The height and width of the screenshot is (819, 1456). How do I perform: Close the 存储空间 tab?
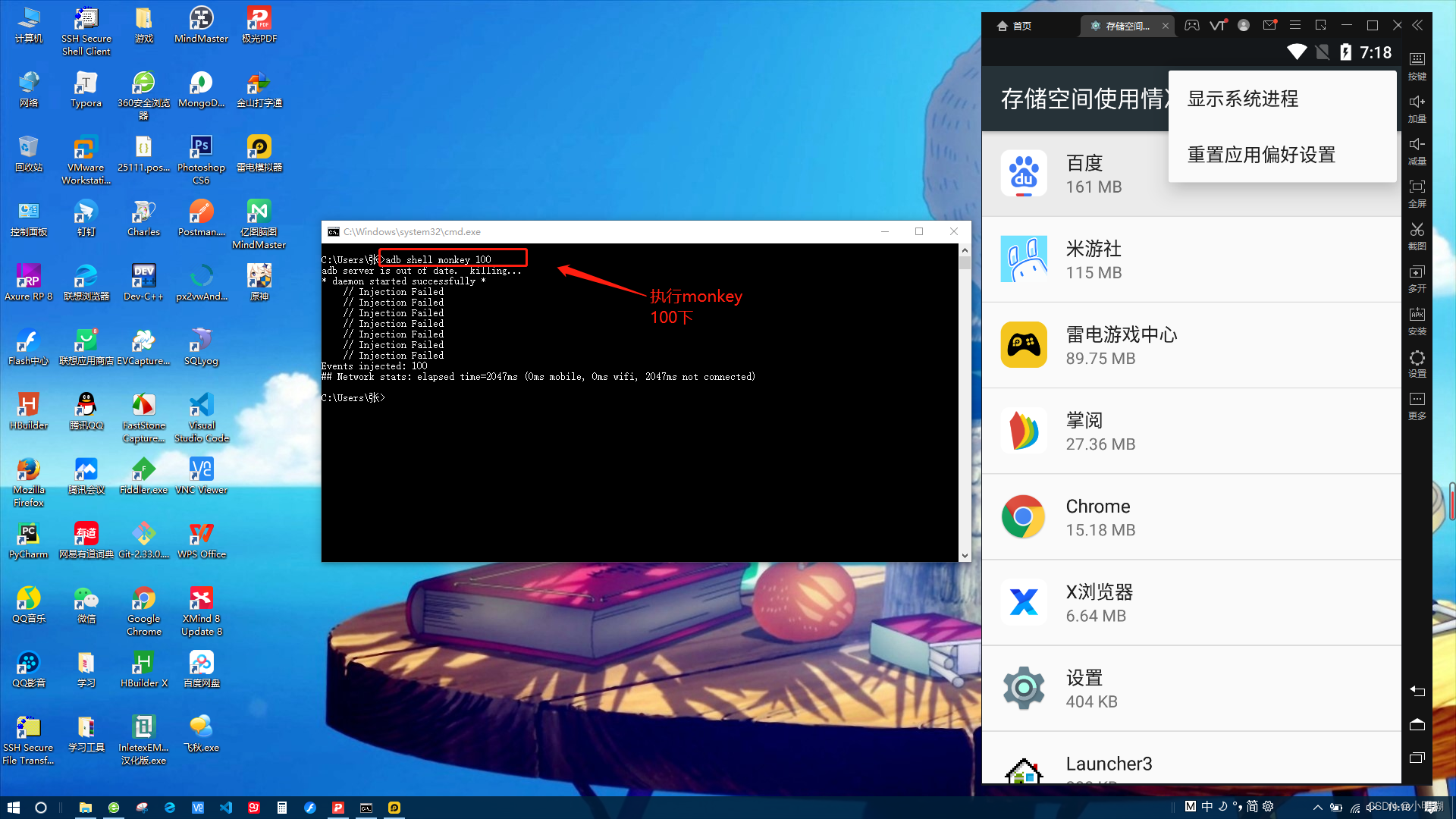click(x=1166, y=26)
